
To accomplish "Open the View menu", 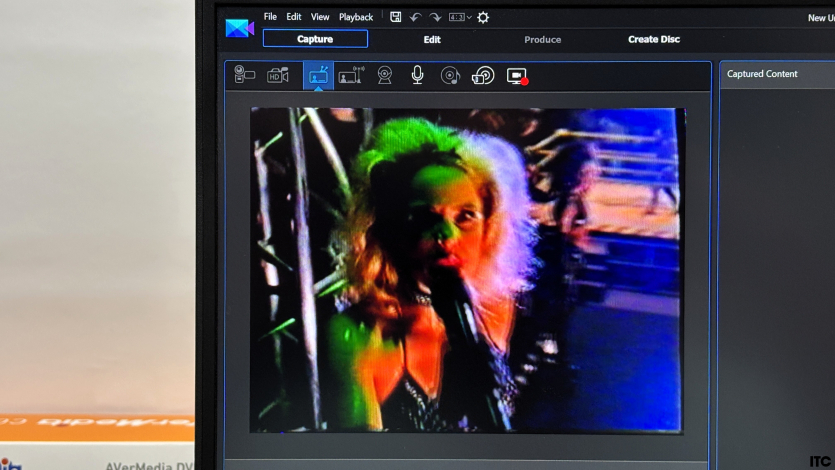I will [320, 17].
